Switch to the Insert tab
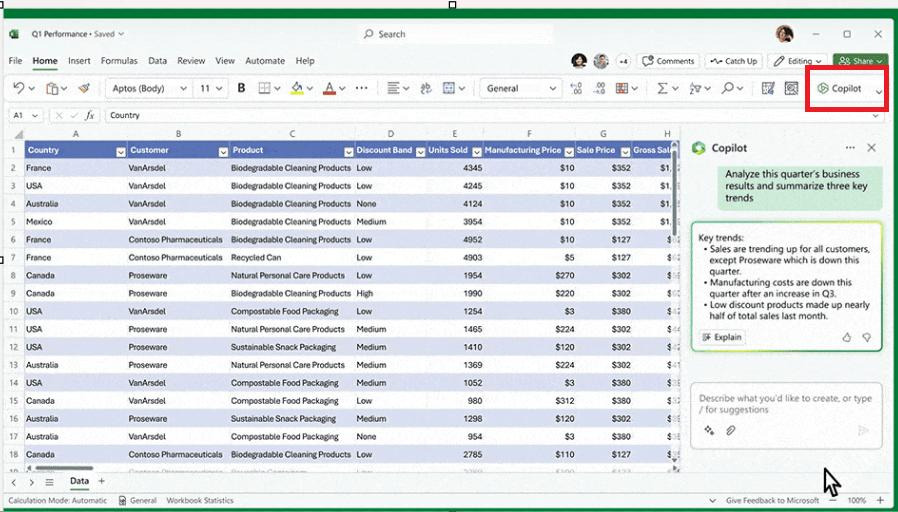This screenshot has width=898, height=512. pos(79,61)
